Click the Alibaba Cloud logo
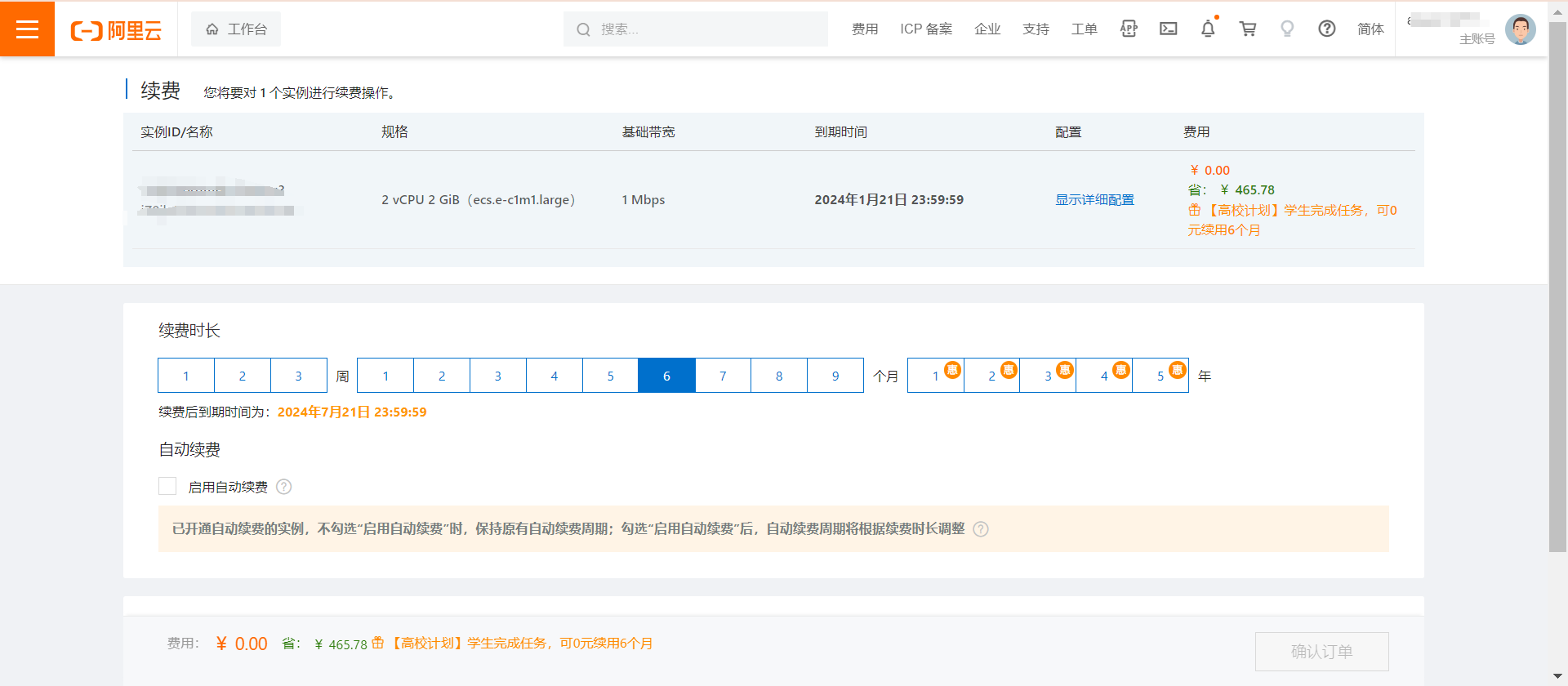The width and height of the screenshot is (1568, 686). tap(116, 30)
